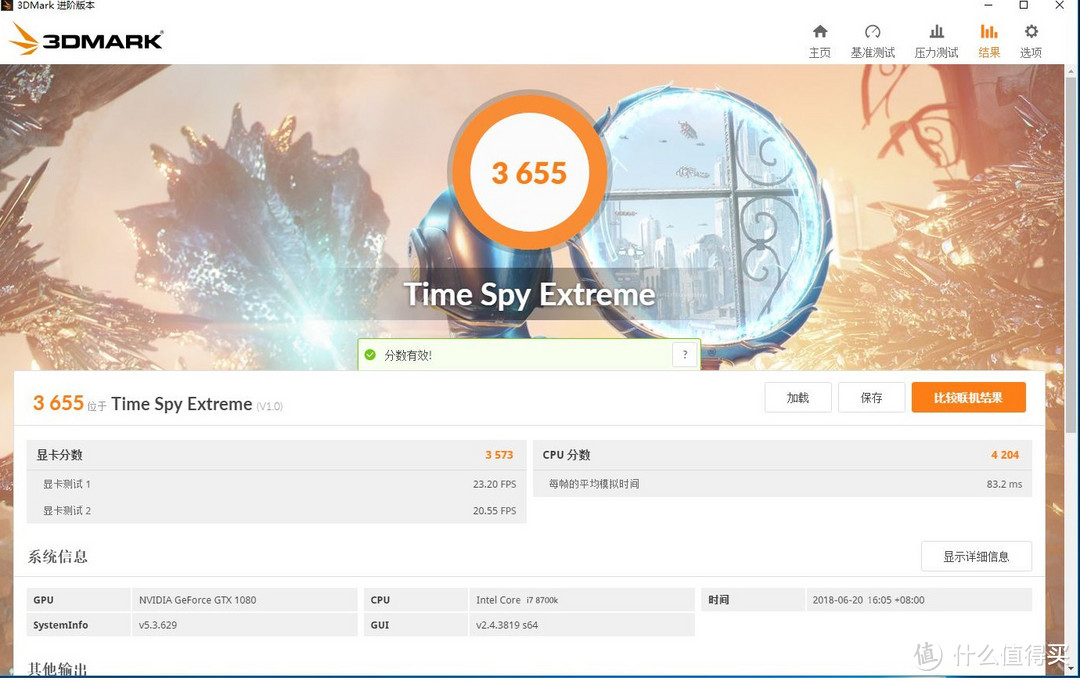Show detailed info (显示详细信息) button

976,556
